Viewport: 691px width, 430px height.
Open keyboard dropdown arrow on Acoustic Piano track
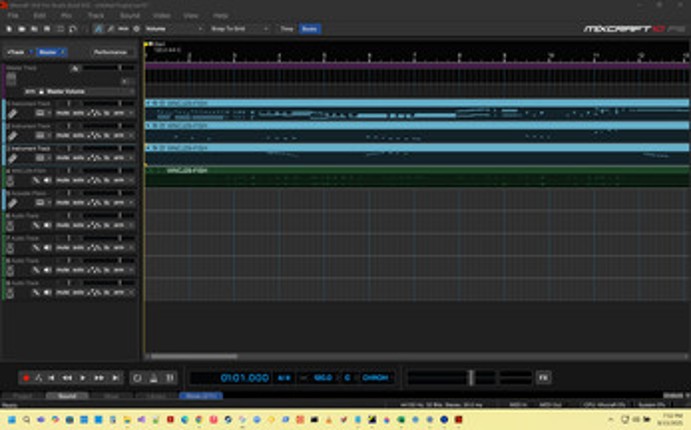[x=48, y=203]
